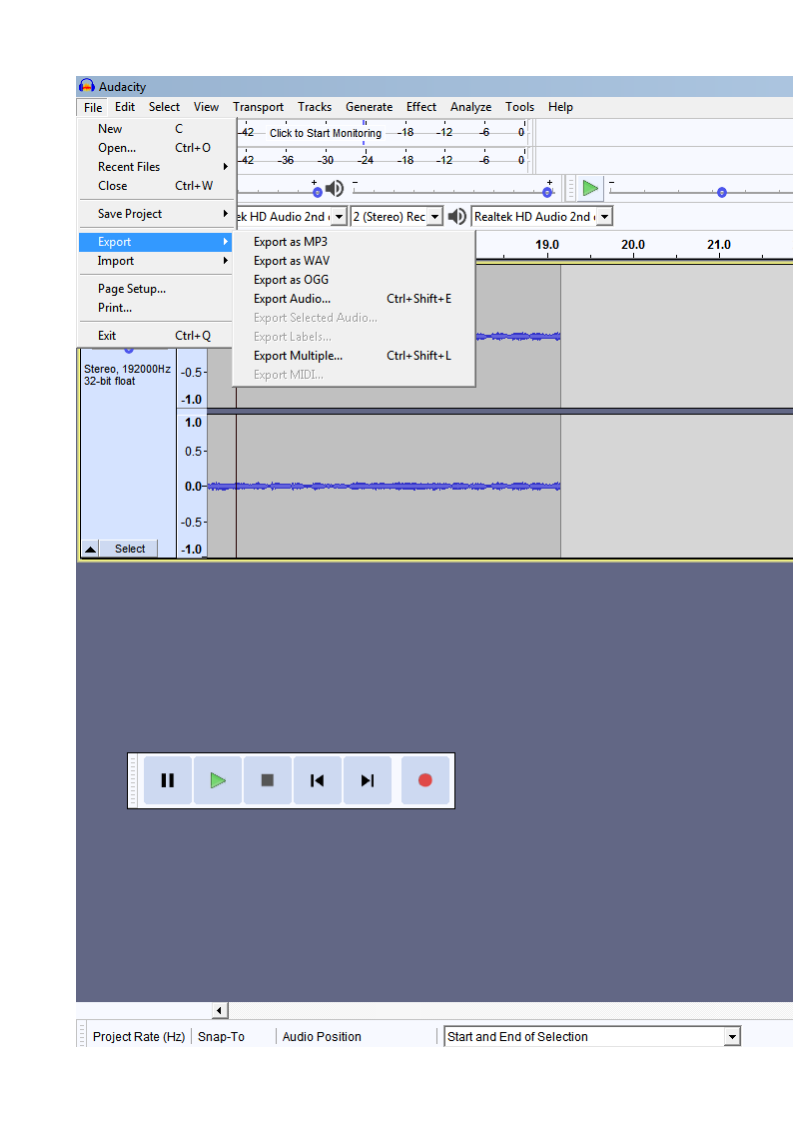
Task: Select Export as OGG
Action: tap(354, 280)
